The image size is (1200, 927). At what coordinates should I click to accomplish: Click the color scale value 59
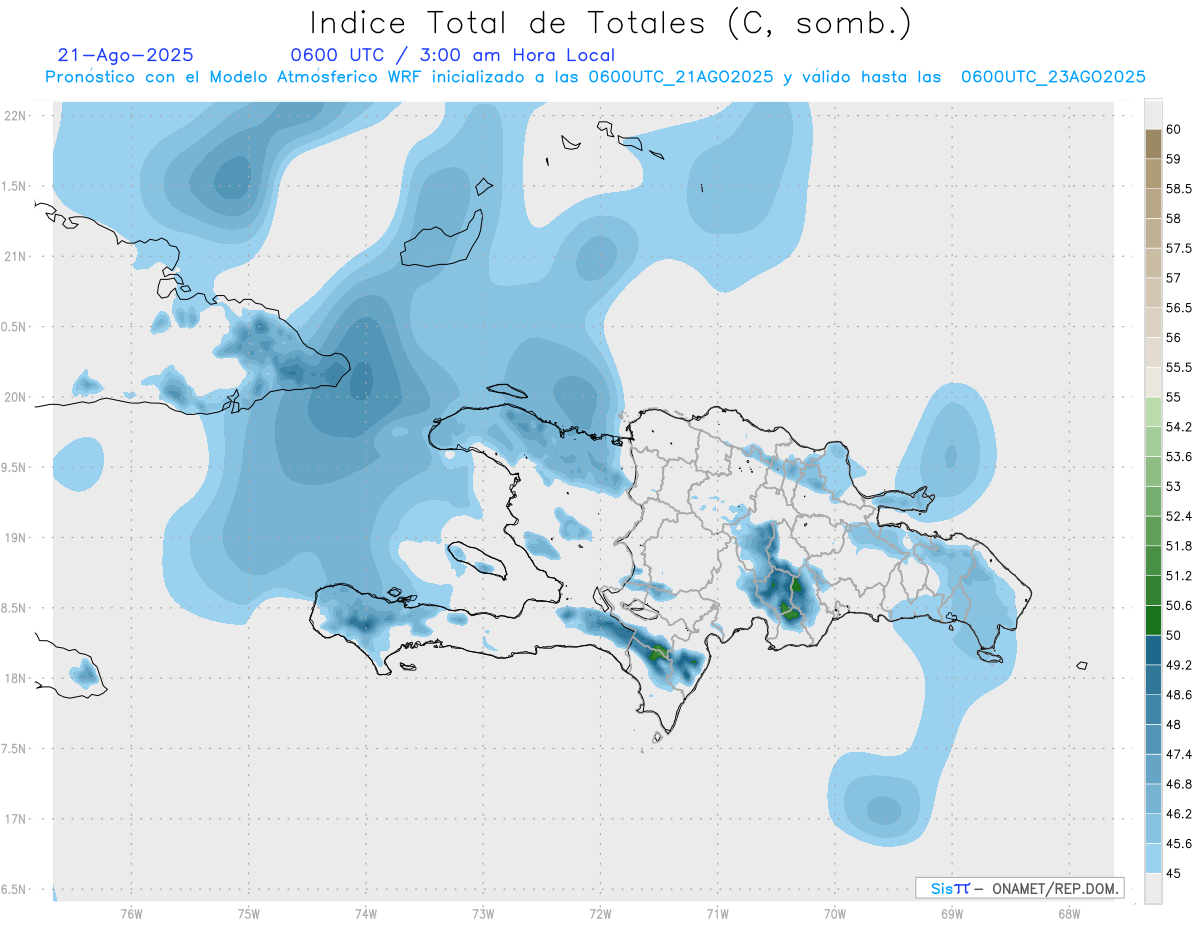pyautogui.click(x=1173, y=158)
